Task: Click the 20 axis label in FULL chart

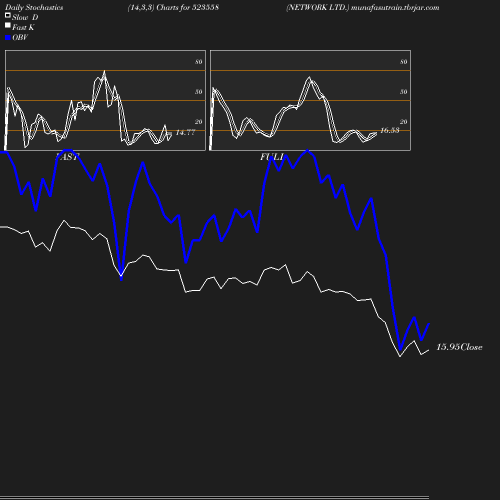Action: point(404,122)
